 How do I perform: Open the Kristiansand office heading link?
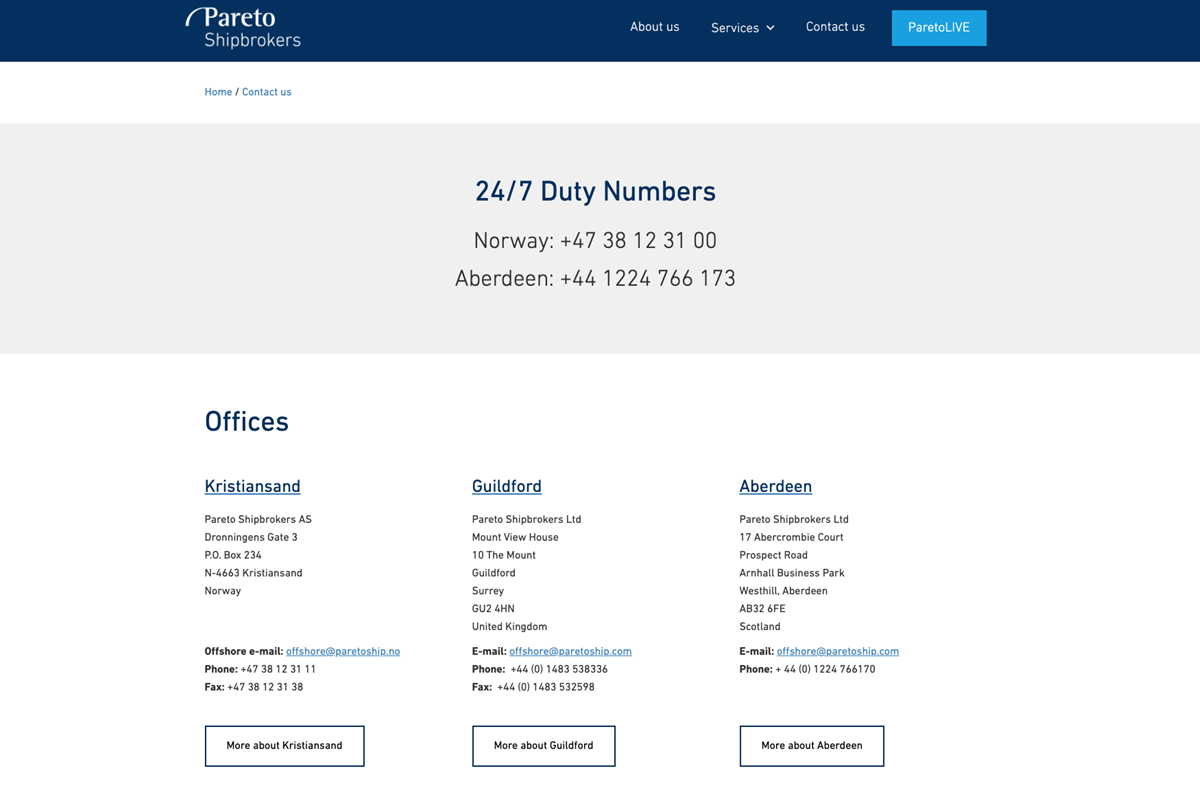[x=252, y=487]
